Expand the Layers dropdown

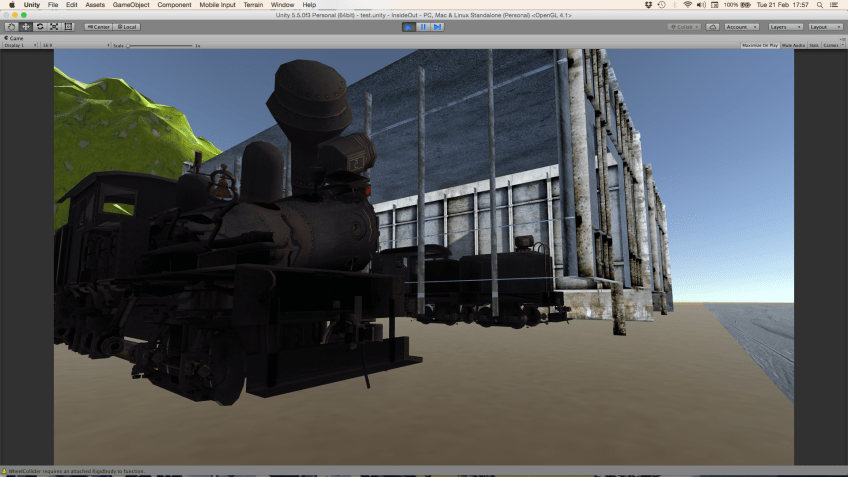(x=785, y=27)
